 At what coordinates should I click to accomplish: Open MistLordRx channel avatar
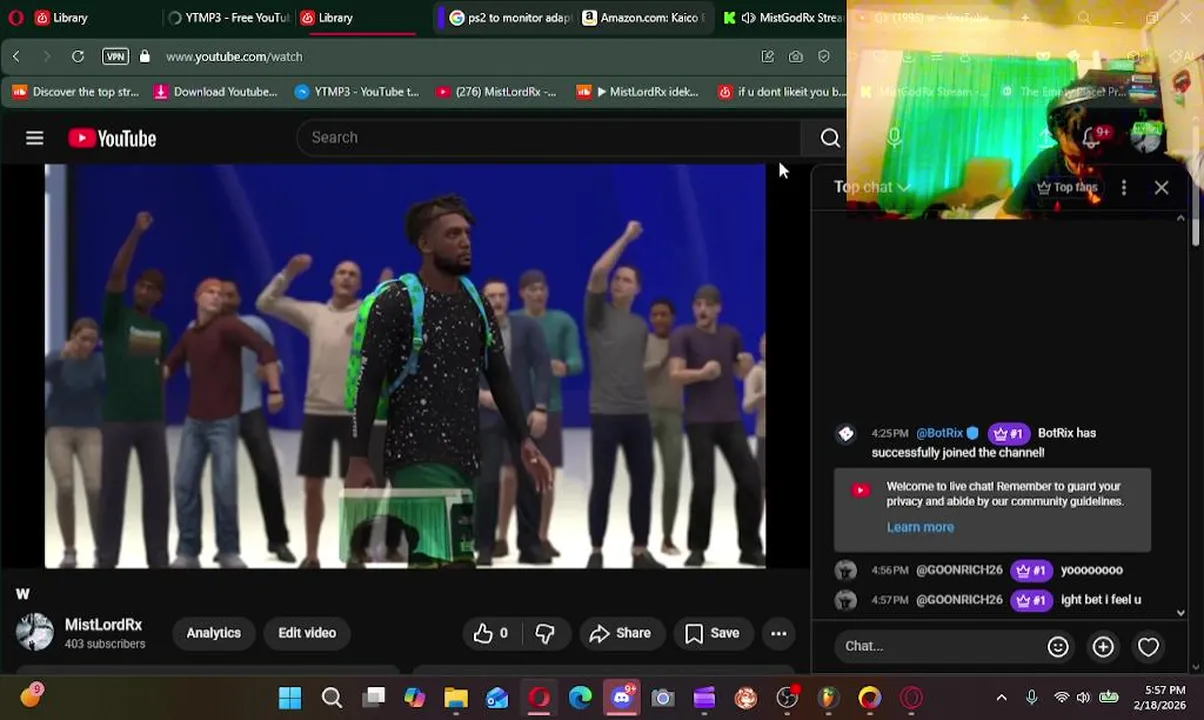[35, 632]
